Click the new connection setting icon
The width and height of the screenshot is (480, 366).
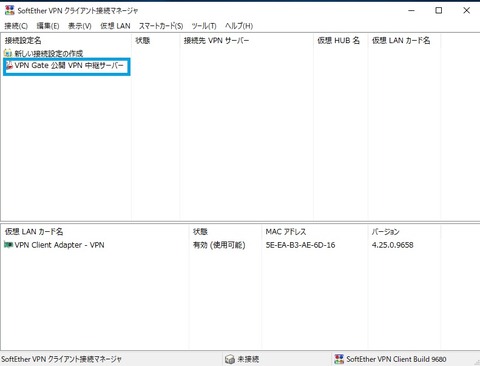tap(8, 53)
